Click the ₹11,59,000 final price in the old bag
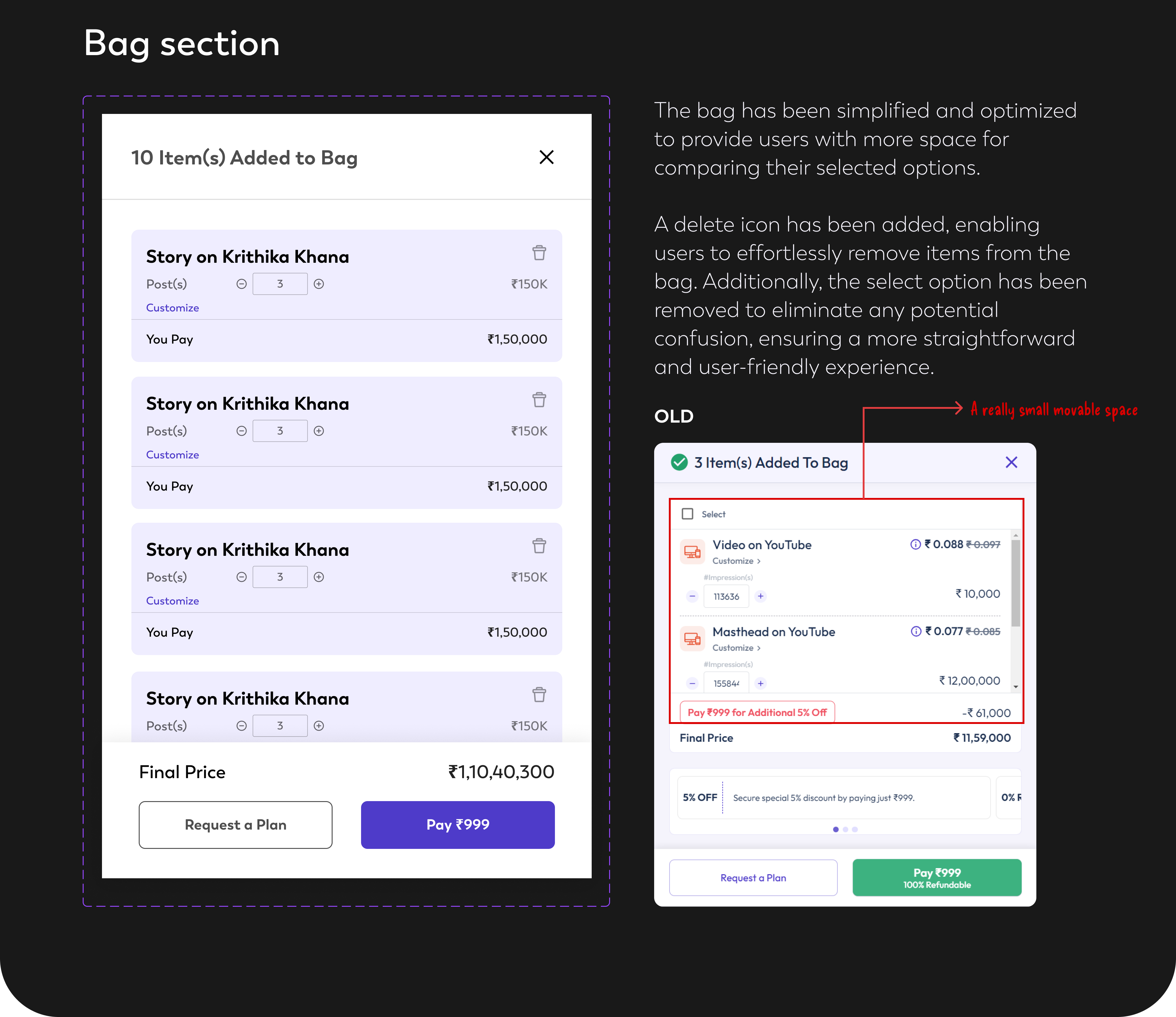Image resolution: width=1176 pixels, height=1017 pixels. pyautogui.click(x=982, y=738)
